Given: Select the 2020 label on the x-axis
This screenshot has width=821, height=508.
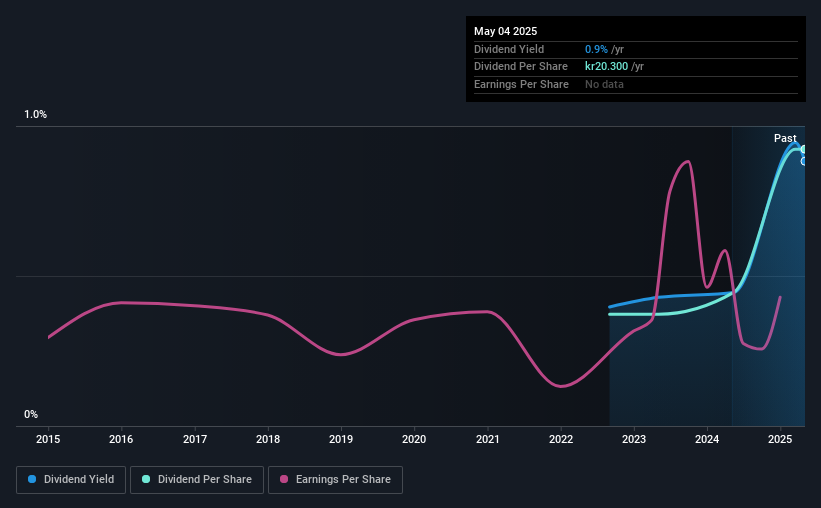Looking at the screenshot, I should click(x=414, y=439).
